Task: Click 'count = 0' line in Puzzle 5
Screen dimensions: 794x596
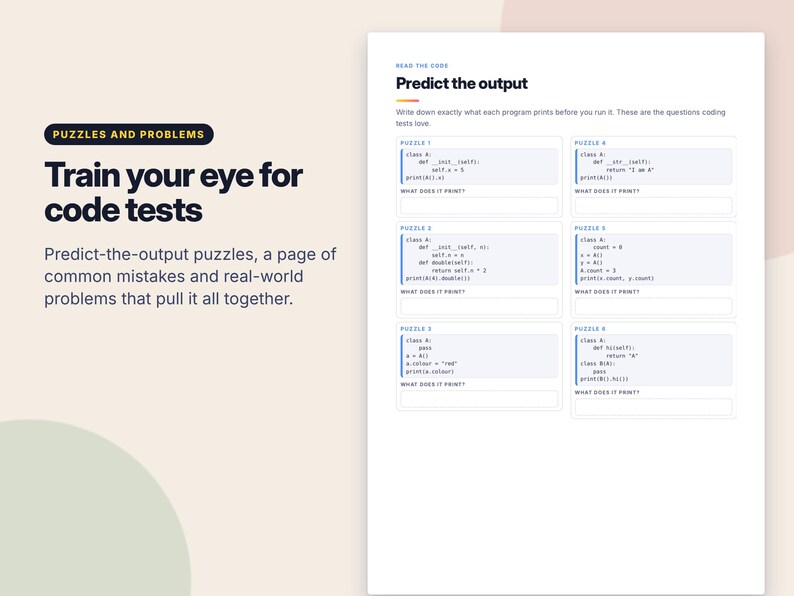Action: coord(608,248)
